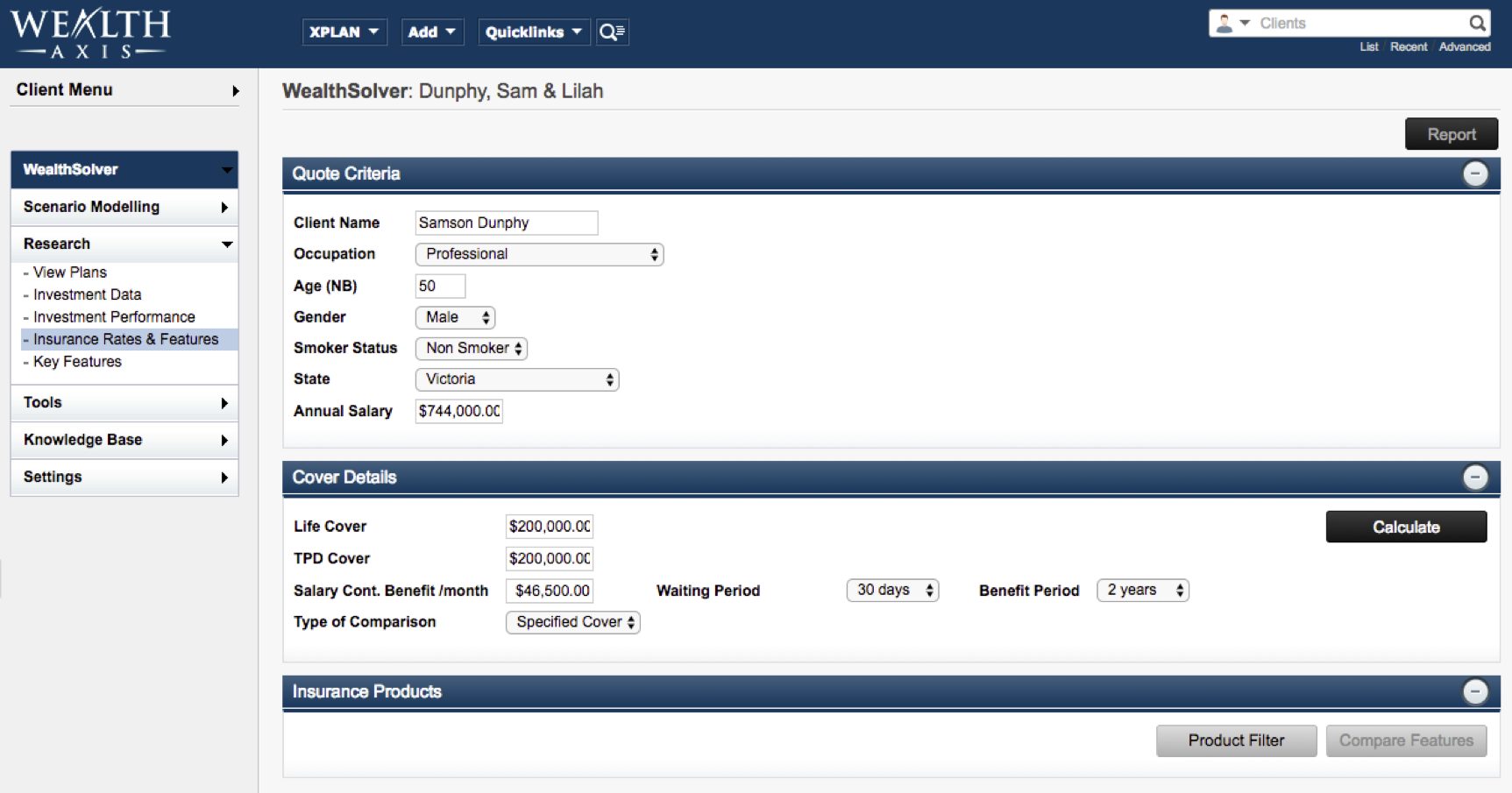Image resolution: width=1512 pixels, height=793 pixels.
Task: Open the Add dropdown menu
Action: (x=432, y=32)
